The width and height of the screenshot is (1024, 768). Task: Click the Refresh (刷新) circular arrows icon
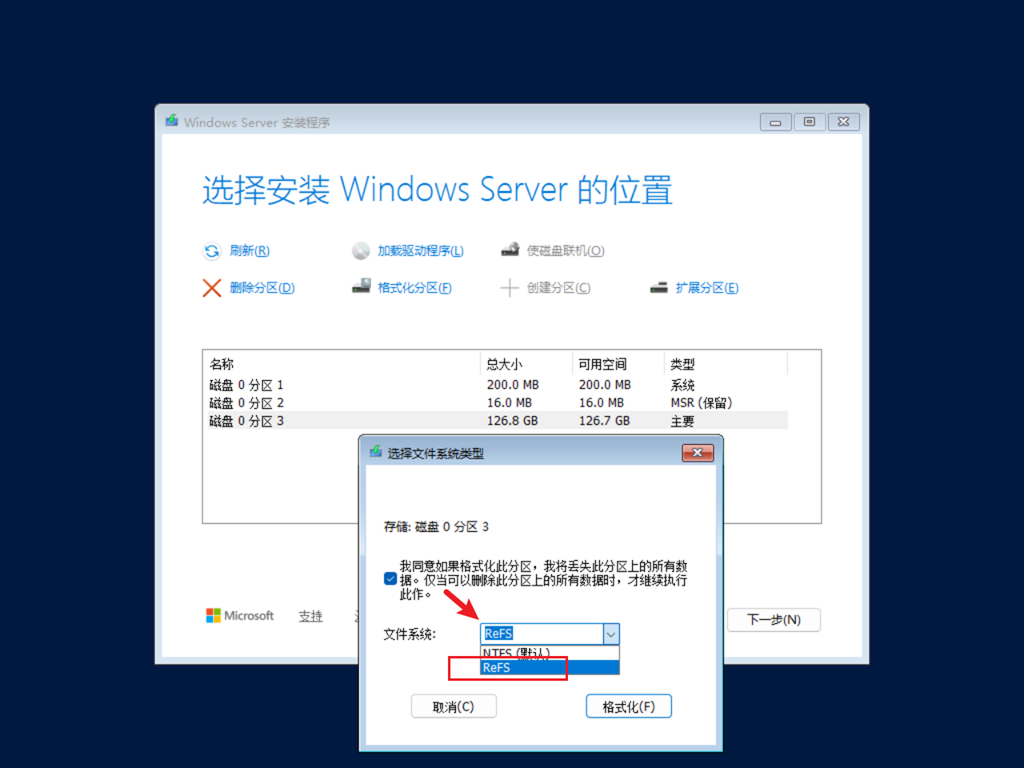click(212, 251)
